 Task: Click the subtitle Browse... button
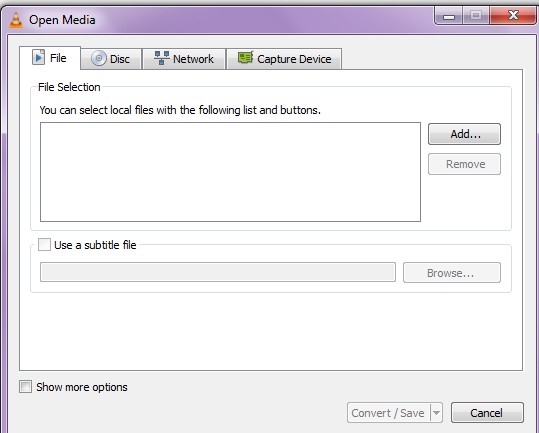[452, 273]
